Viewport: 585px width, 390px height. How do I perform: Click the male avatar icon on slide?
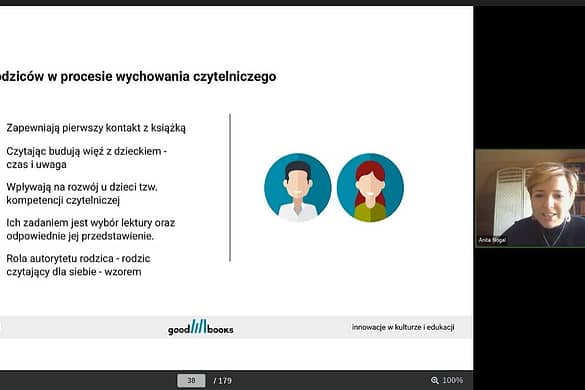click(298, 187)
